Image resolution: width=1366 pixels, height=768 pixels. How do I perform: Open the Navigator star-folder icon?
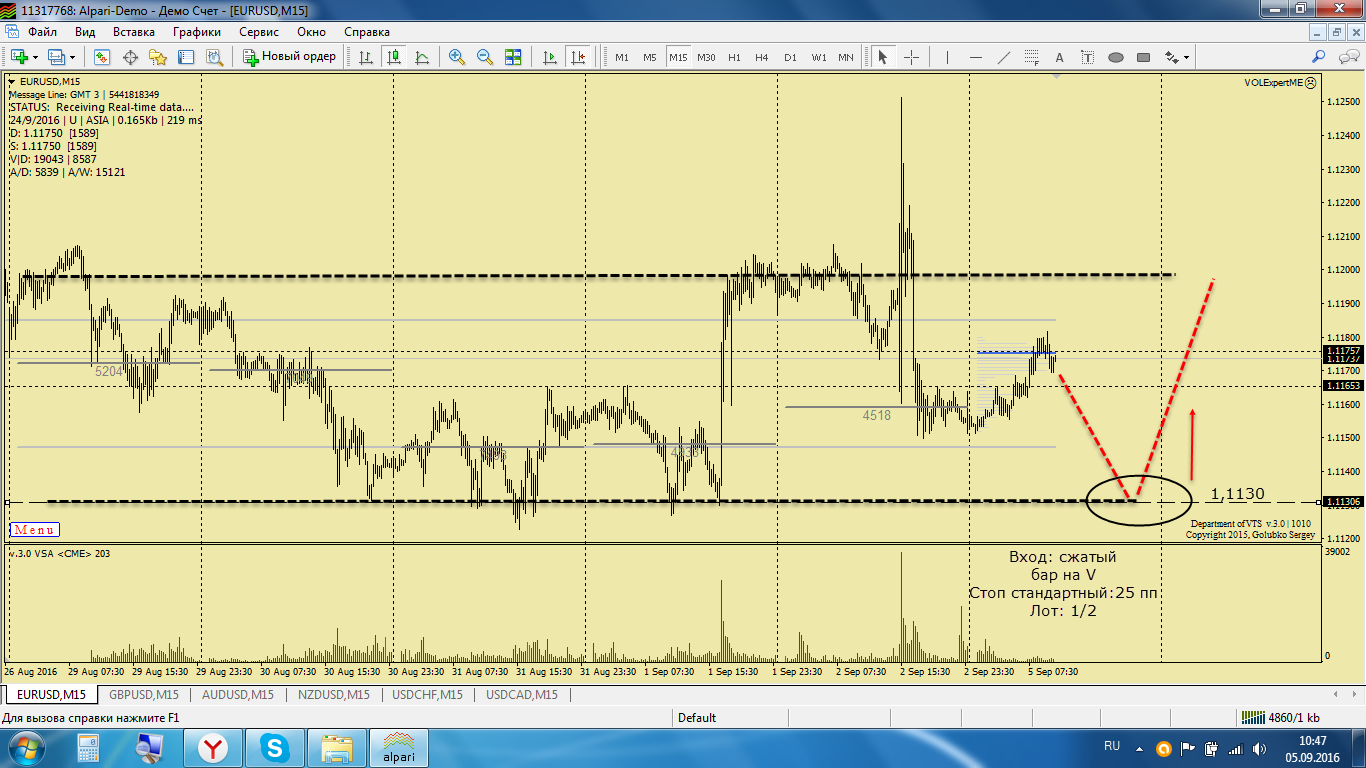click(x=158, y=57)
